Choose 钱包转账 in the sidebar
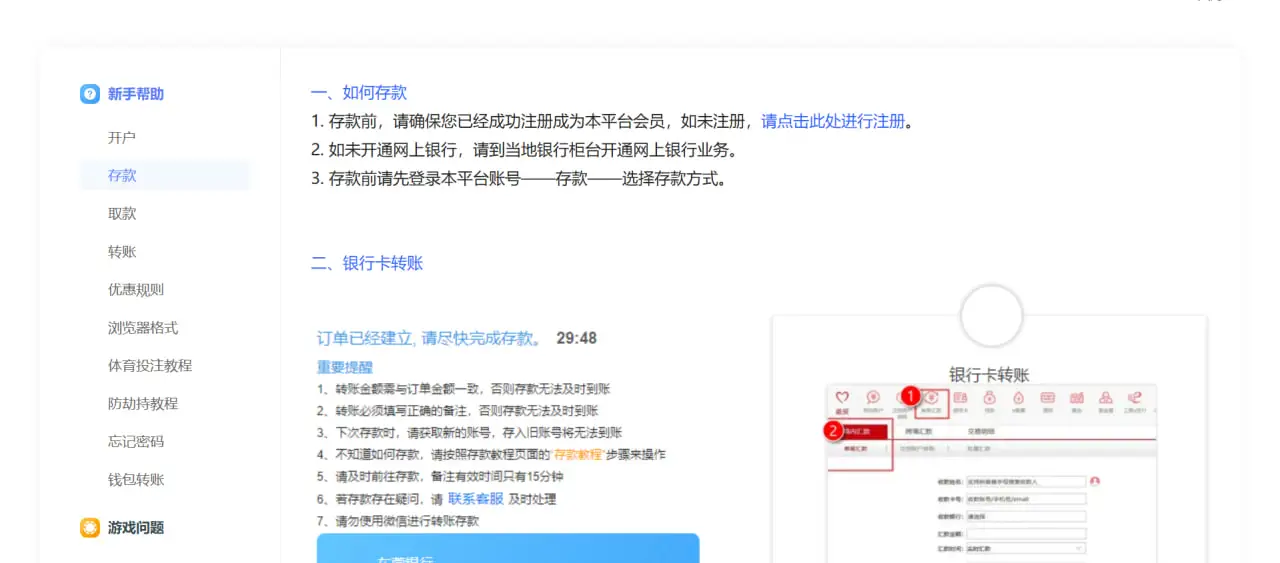Image resolution: width=1280 pixels, height=563 pixels. tap(136, 479)
